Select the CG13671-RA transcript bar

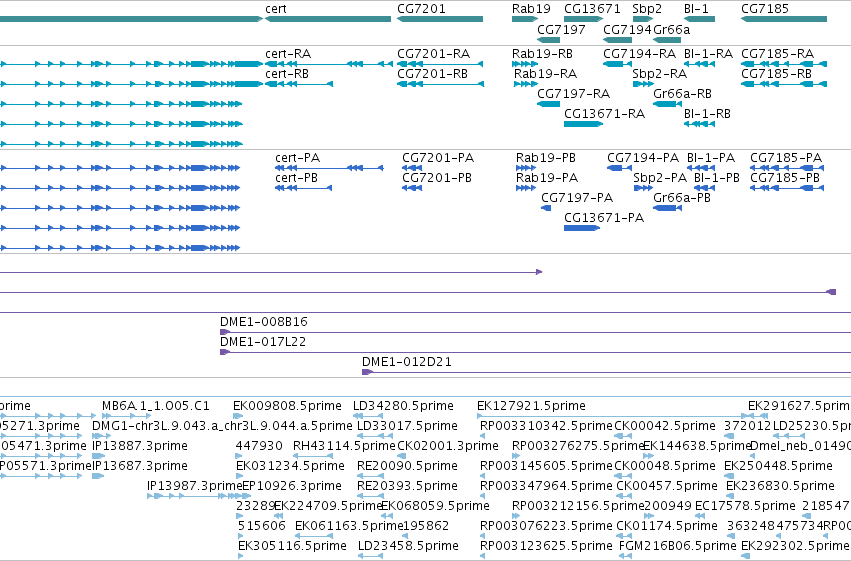583,124
